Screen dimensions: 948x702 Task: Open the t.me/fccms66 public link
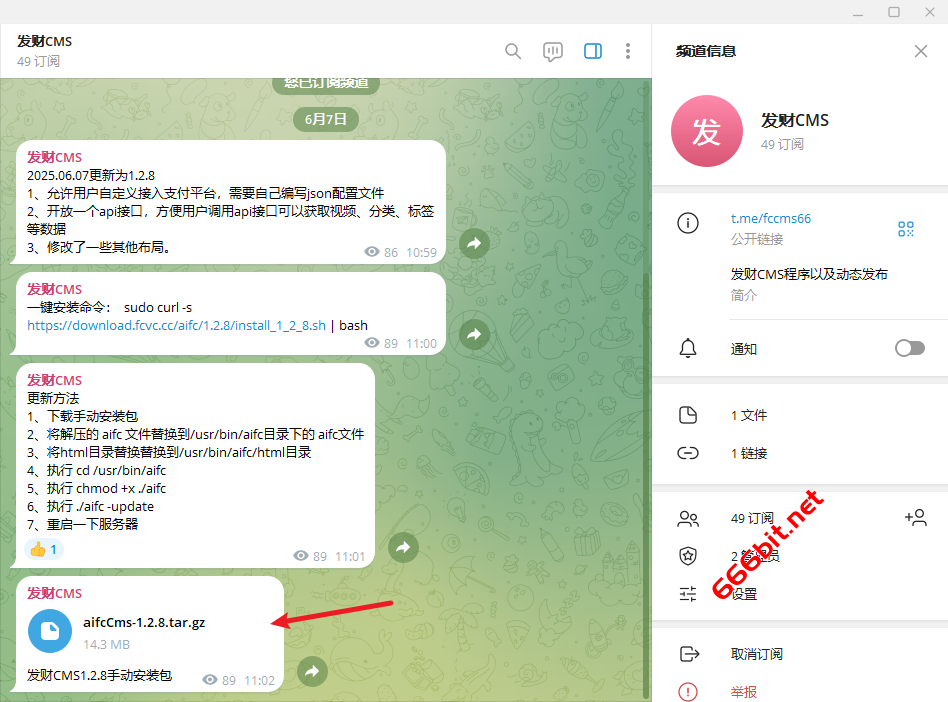[x=771, y=219]
